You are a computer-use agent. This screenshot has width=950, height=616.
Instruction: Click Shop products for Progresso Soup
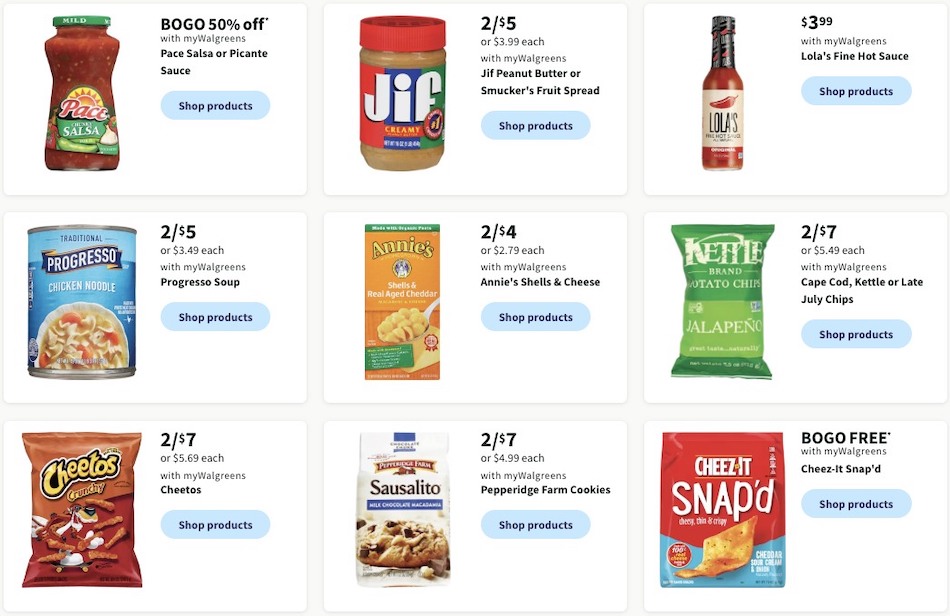215,316
